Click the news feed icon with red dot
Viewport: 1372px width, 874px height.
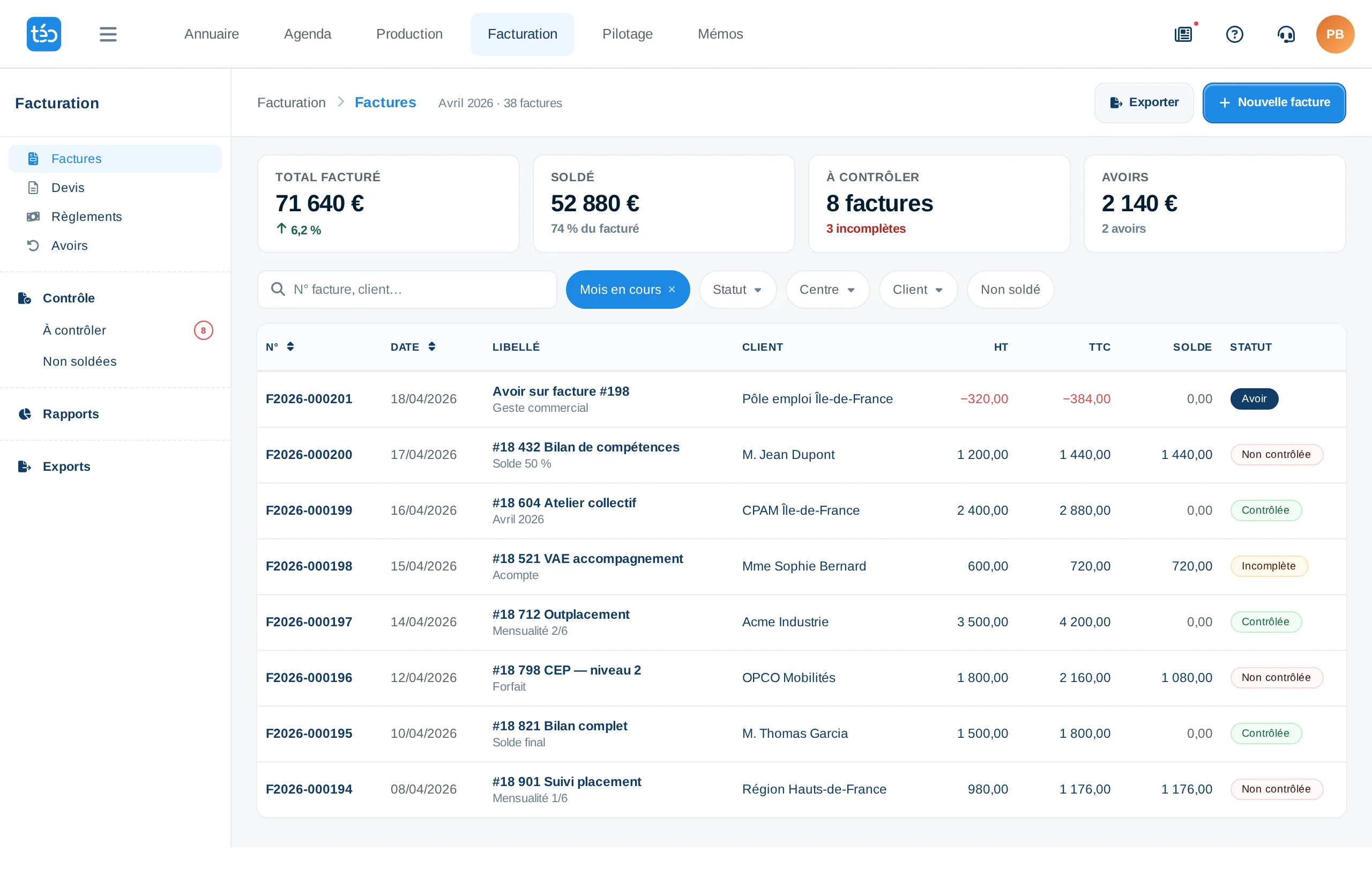[x=1183, y=34]
